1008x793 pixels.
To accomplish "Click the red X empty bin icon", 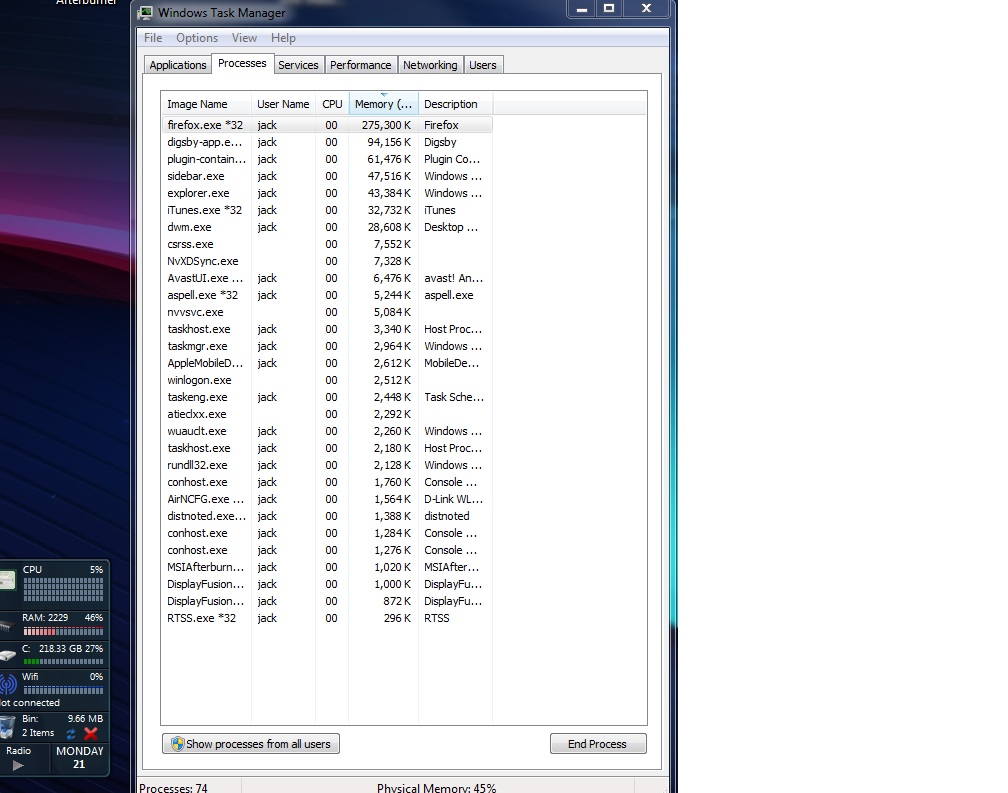I will point(91,734).
